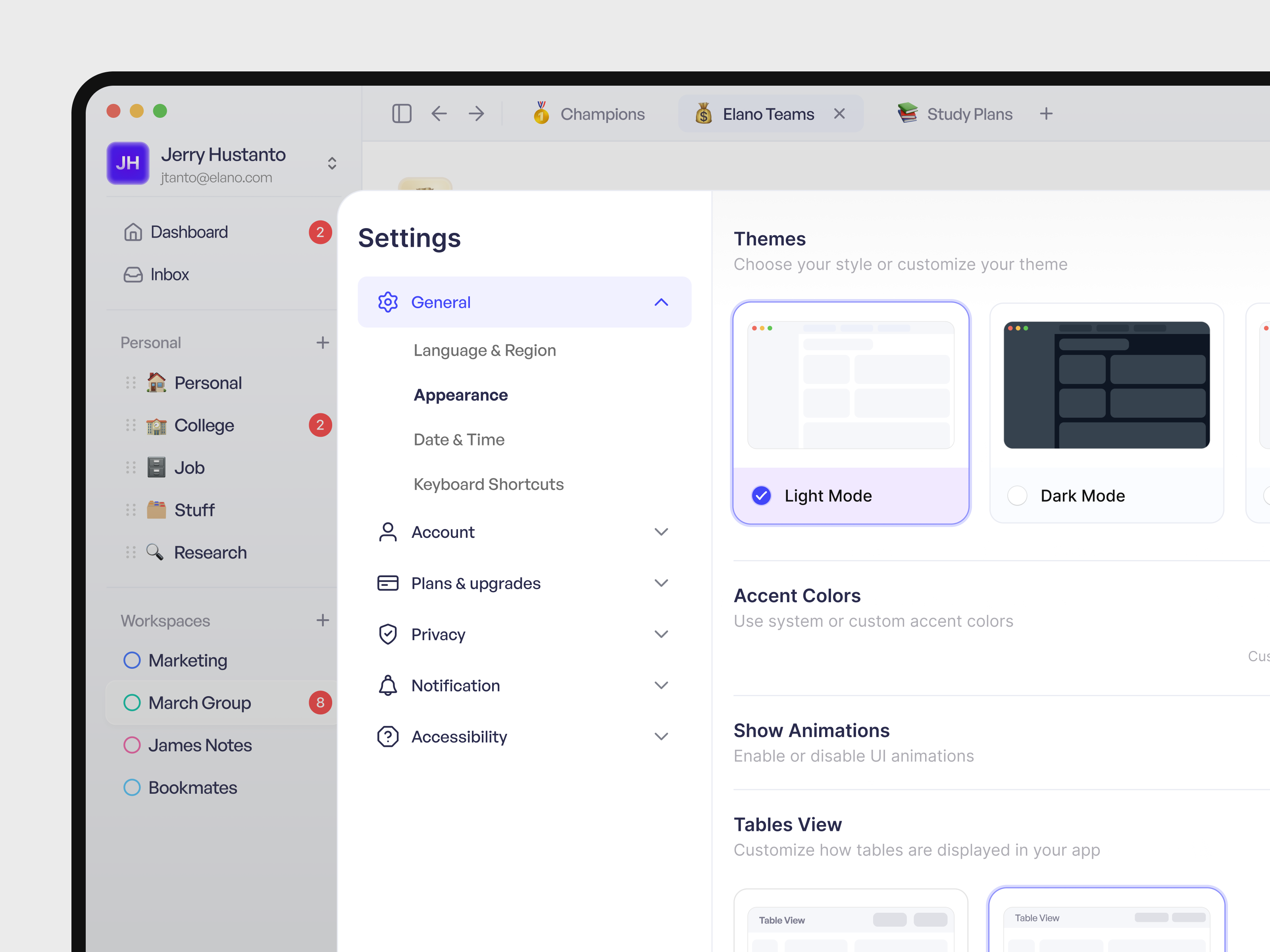Click the Inbox icon in the sidebar

click(133, 275)
